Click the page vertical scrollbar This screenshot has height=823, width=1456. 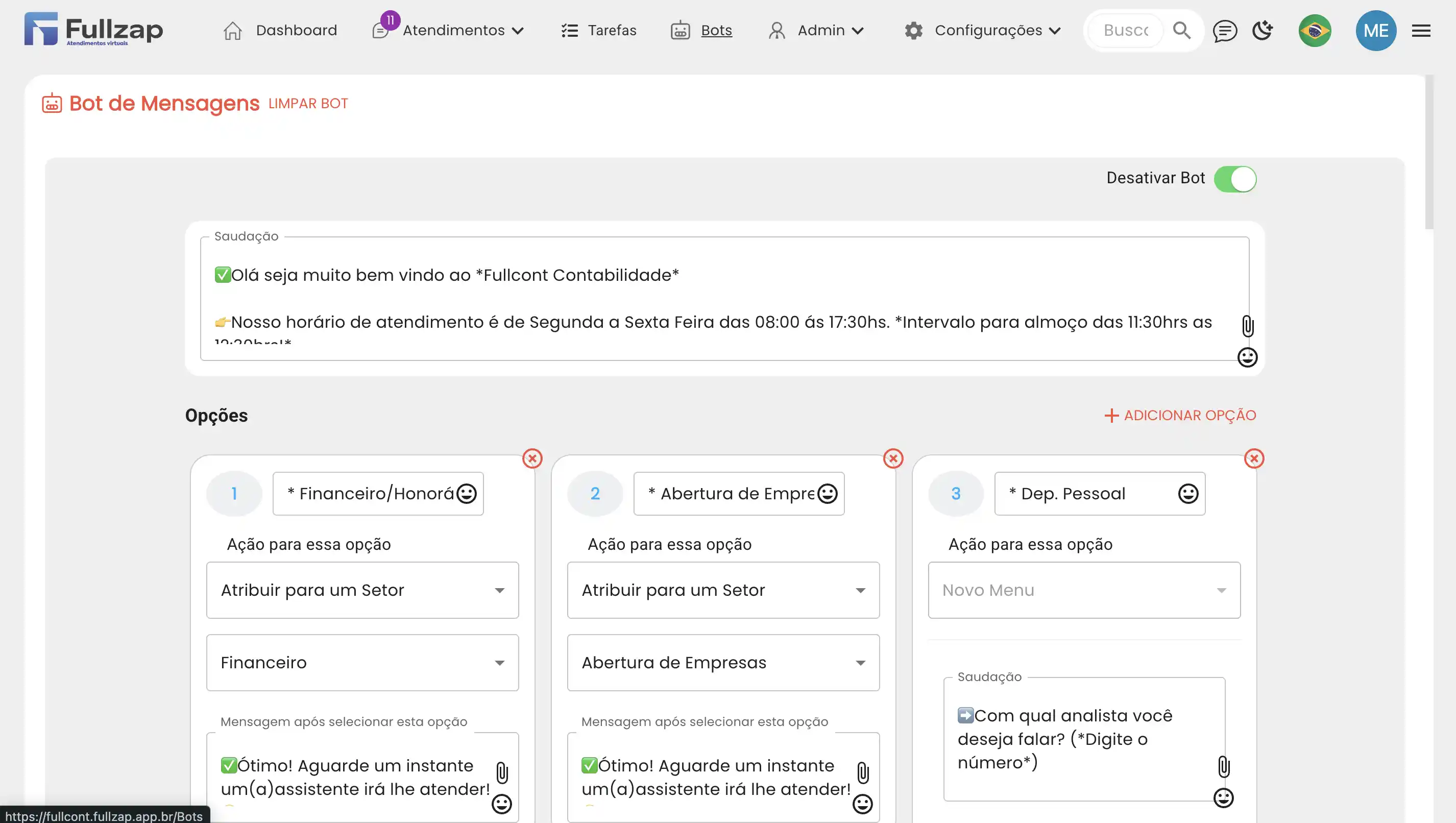(x=1429, y=153)
